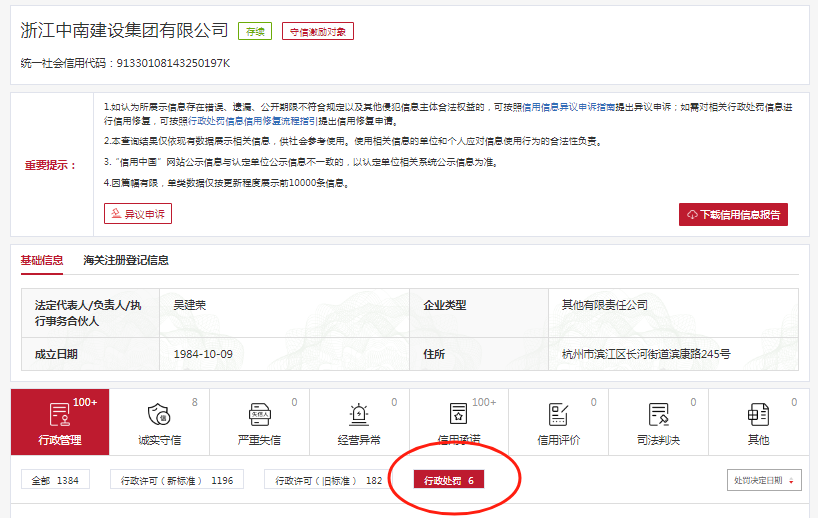Screen dimensions: 818x518
Task: Click the company name 浙江中南建设集团有限公司
Action: pyautogui.click(x=124, y=30)
